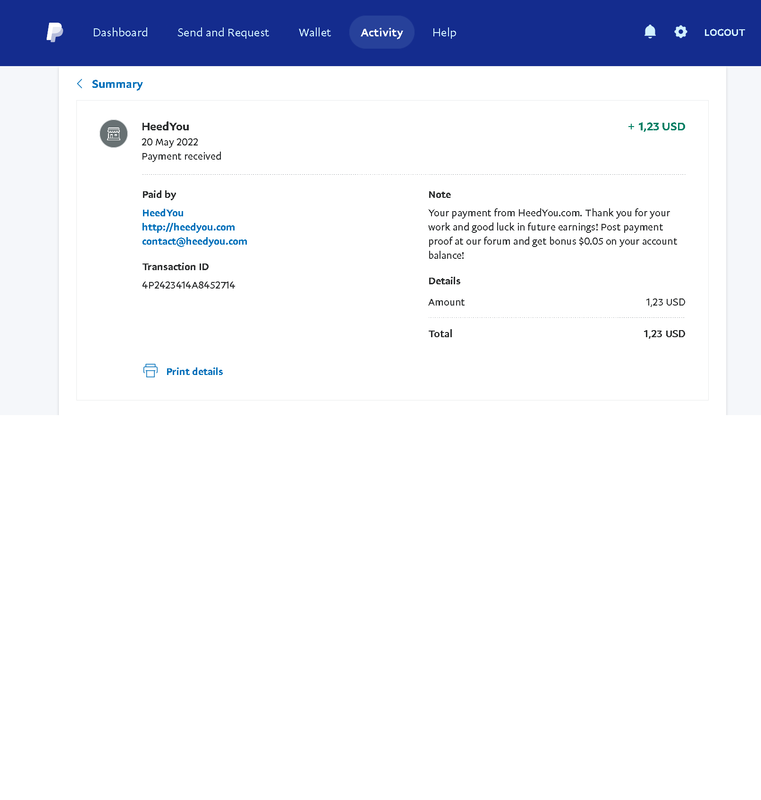Click the HeedYou transaction title

tap(165, 127)
